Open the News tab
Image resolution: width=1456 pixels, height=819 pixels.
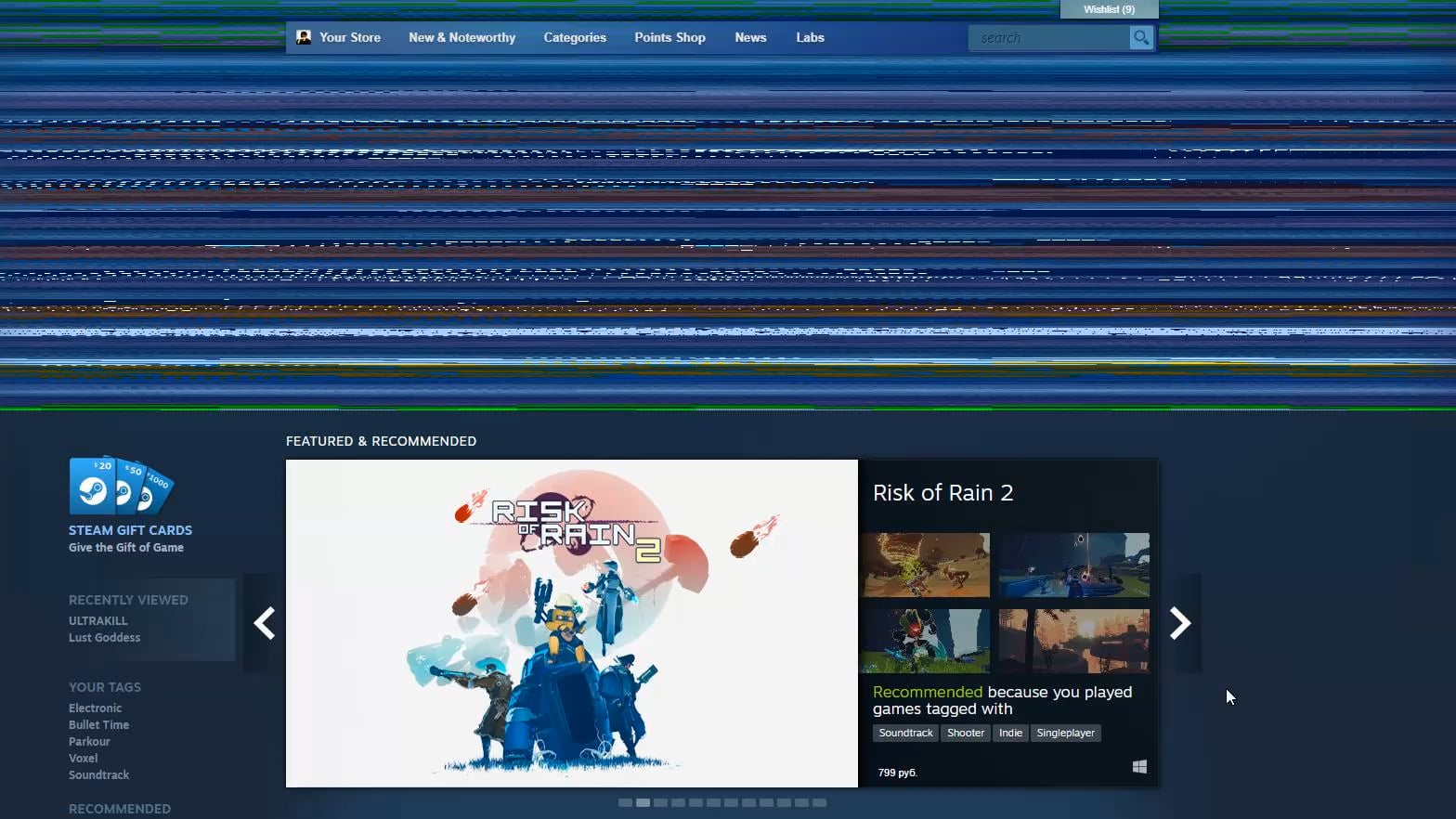(x=750, y=38)
